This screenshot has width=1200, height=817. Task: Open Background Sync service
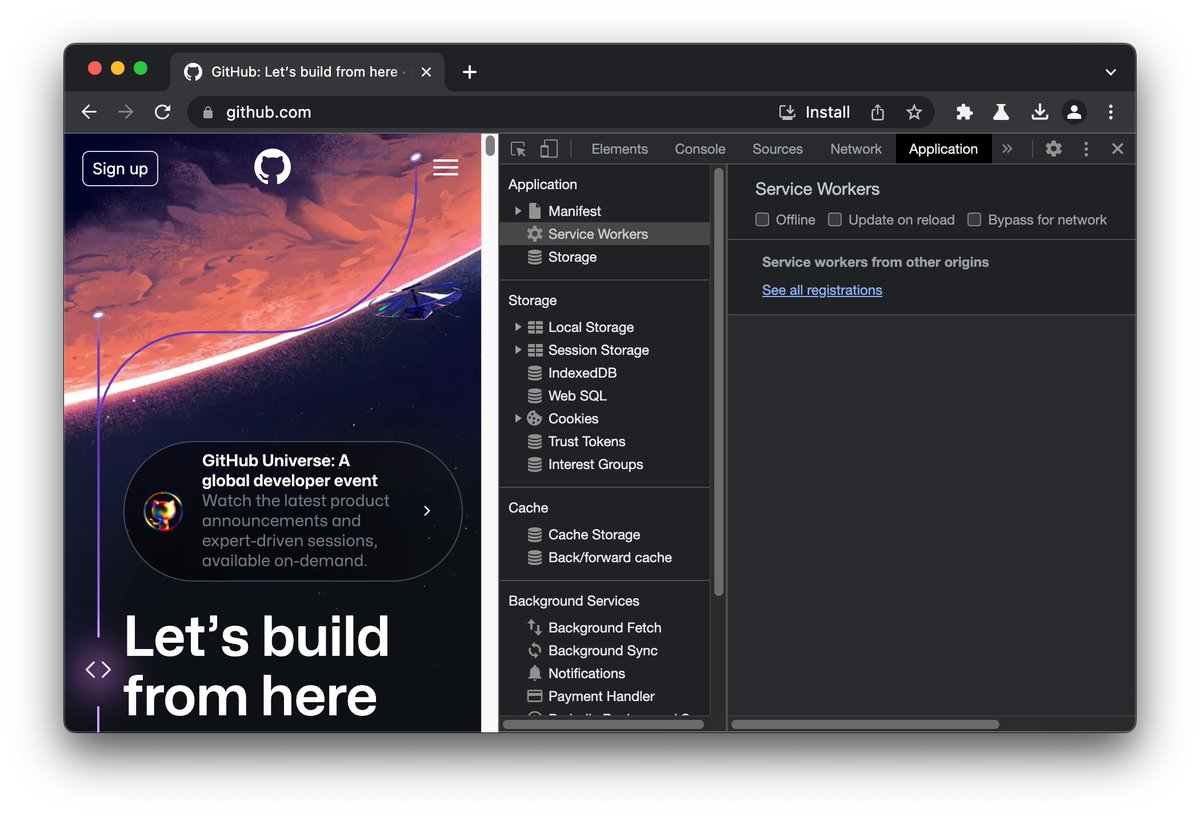(x=602, y=651)
